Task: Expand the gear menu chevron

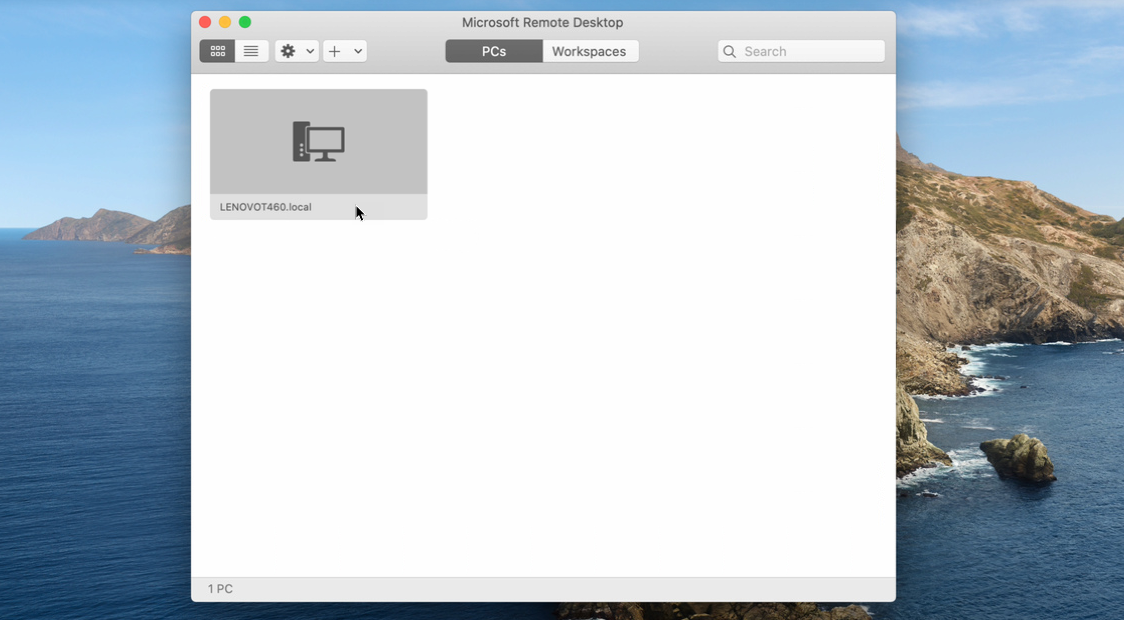Action: click(310, 51)
